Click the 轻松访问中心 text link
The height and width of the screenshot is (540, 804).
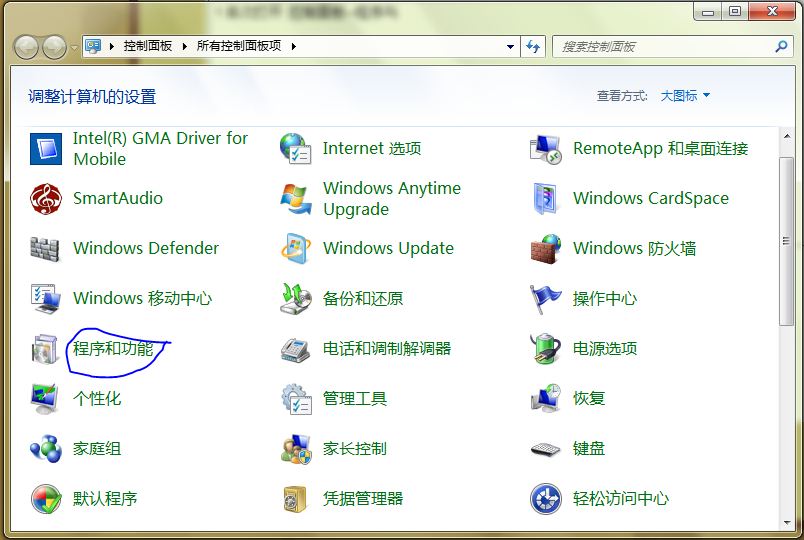[x=621, y=498]
